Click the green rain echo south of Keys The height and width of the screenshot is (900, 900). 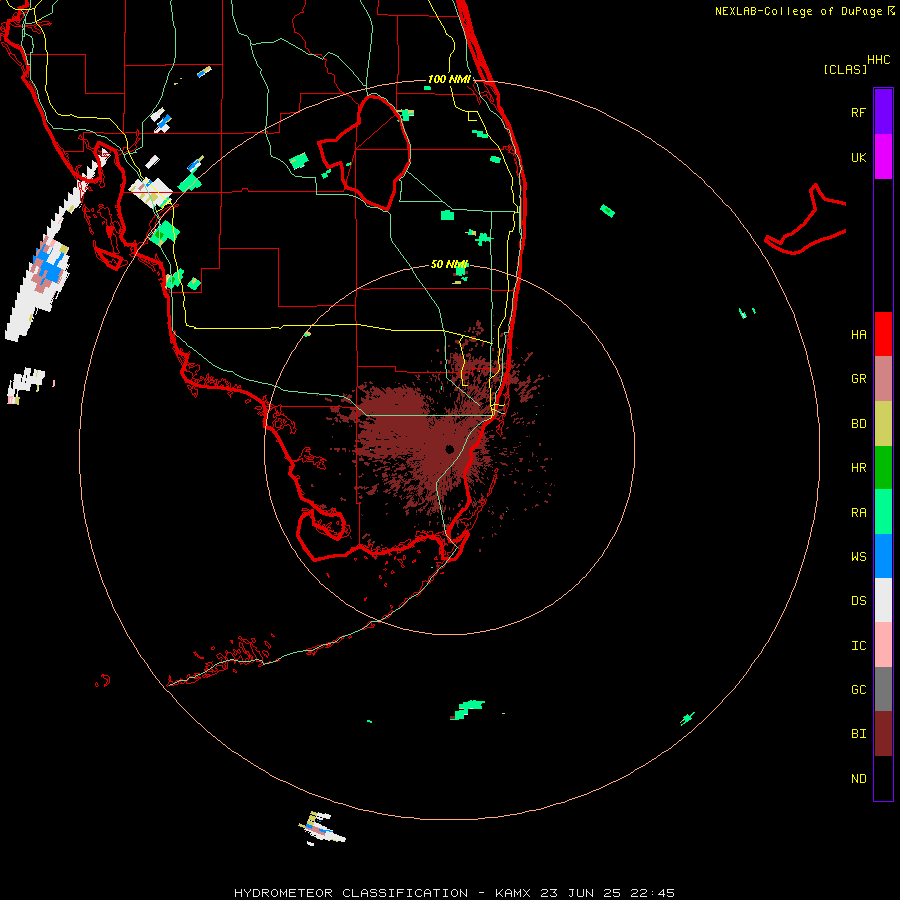coord(467,709)
